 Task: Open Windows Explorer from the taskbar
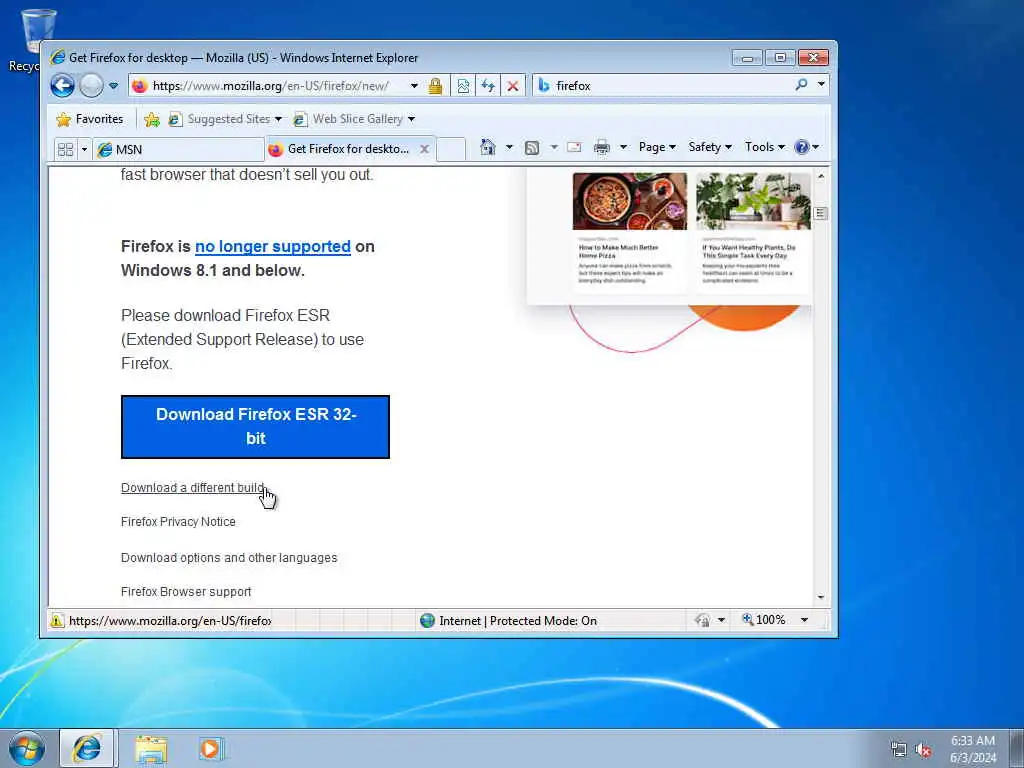[152, 749]
